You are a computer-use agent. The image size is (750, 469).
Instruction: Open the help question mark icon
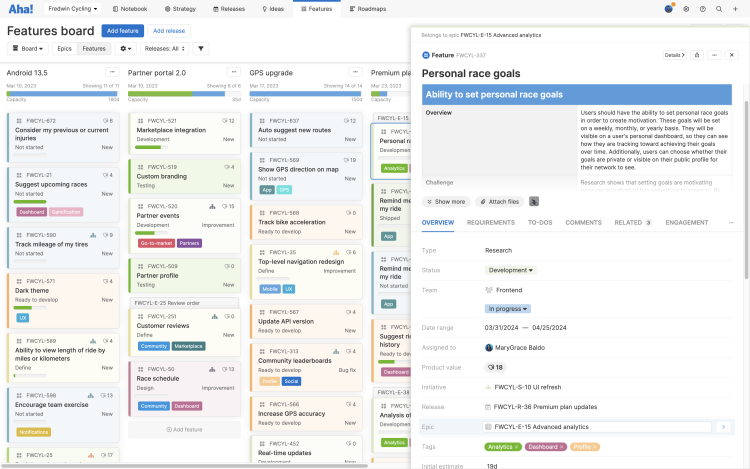pos(703,9)
